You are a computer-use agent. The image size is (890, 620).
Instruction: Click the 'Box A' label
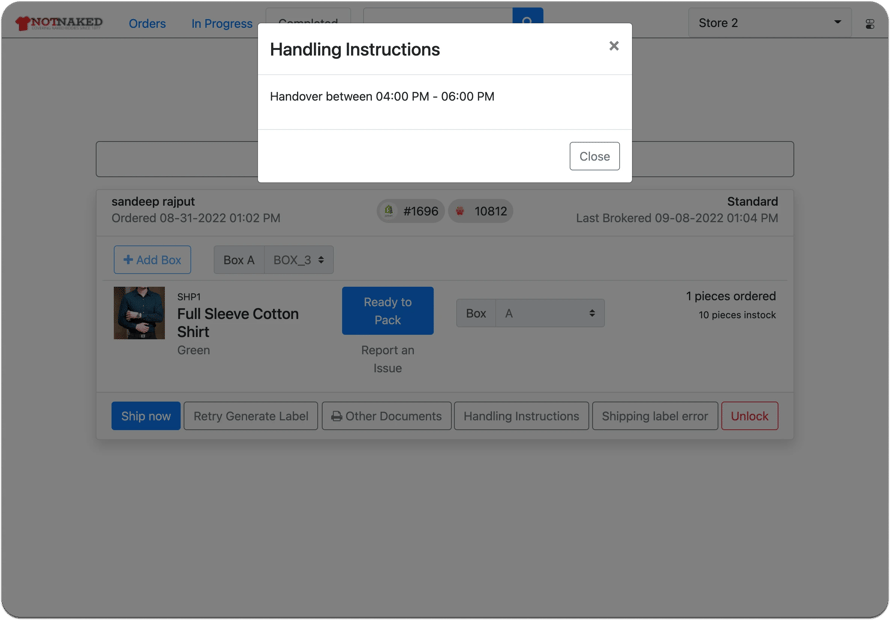[x=239, y=259]
